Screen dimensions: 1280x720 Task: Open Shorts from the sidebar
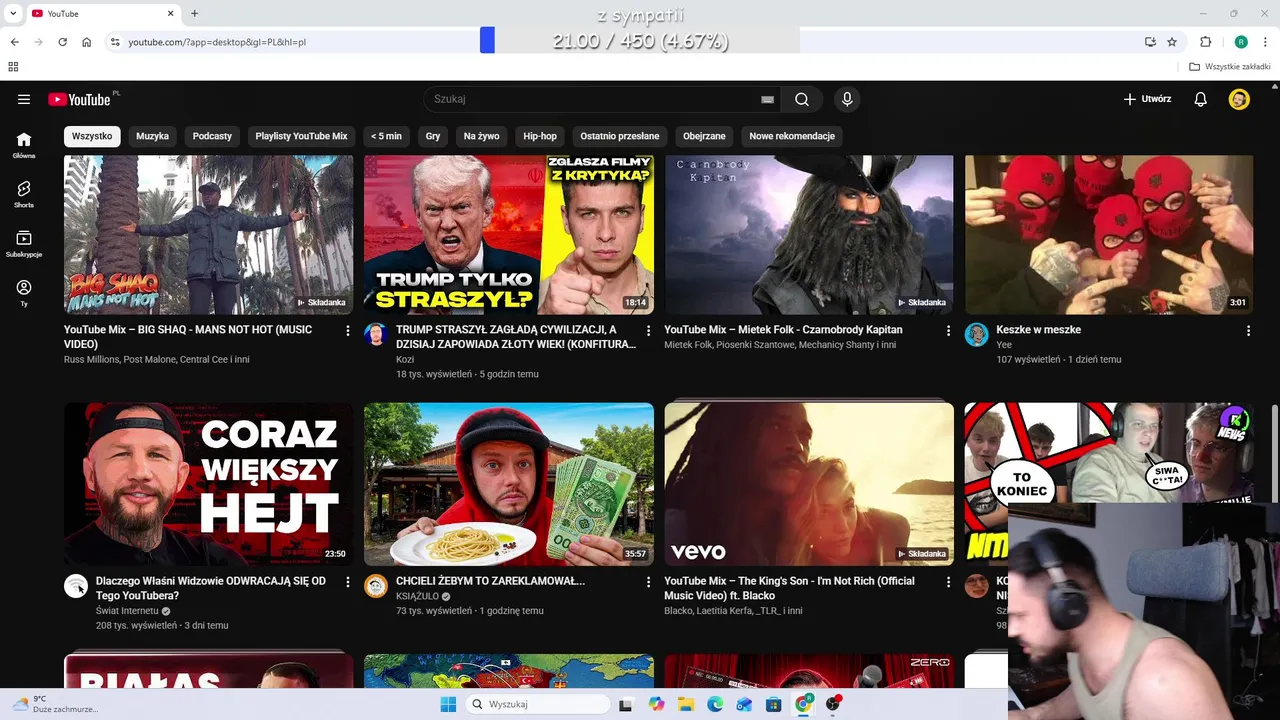point(24,194)
